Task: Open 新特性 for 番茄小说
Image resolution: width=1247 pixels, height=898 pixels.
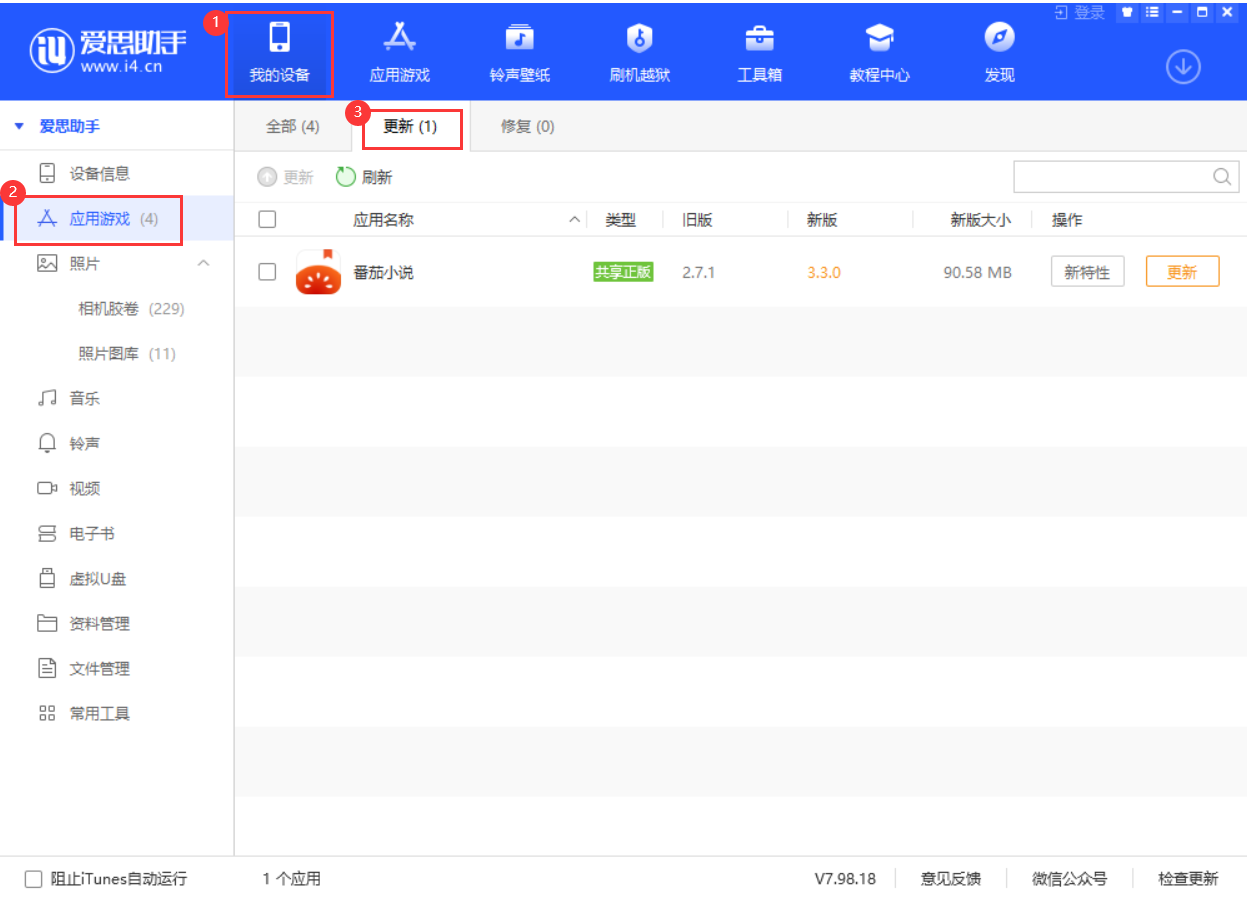Action: (1087, 271)
